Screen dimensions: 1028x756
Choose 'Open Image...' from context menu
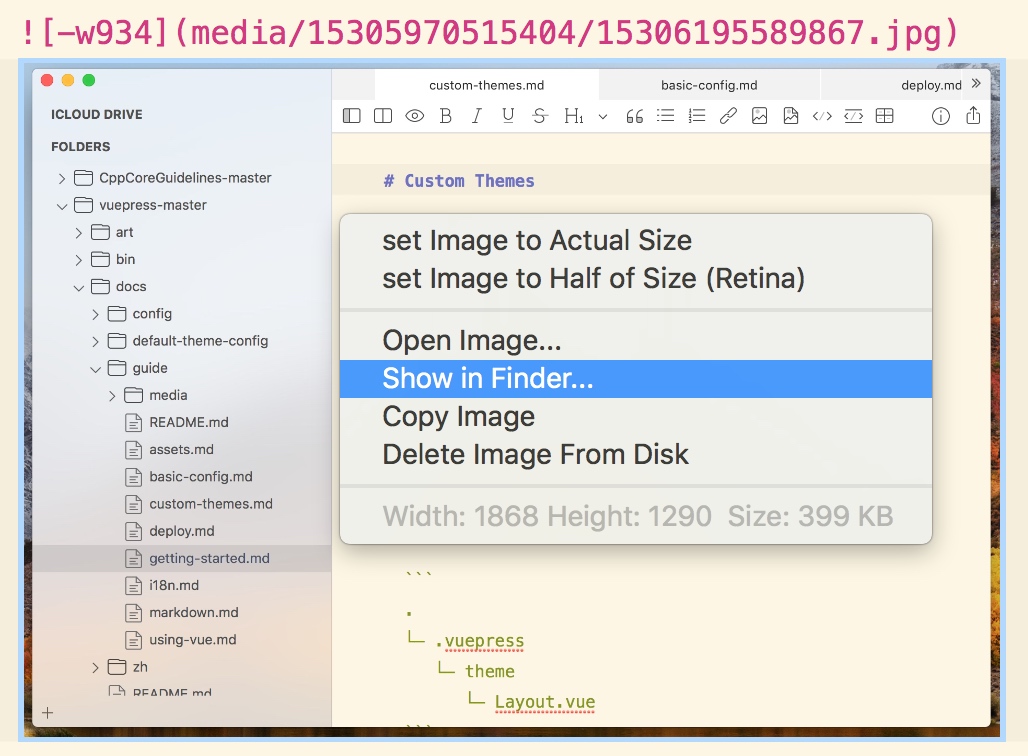point(635,341)
